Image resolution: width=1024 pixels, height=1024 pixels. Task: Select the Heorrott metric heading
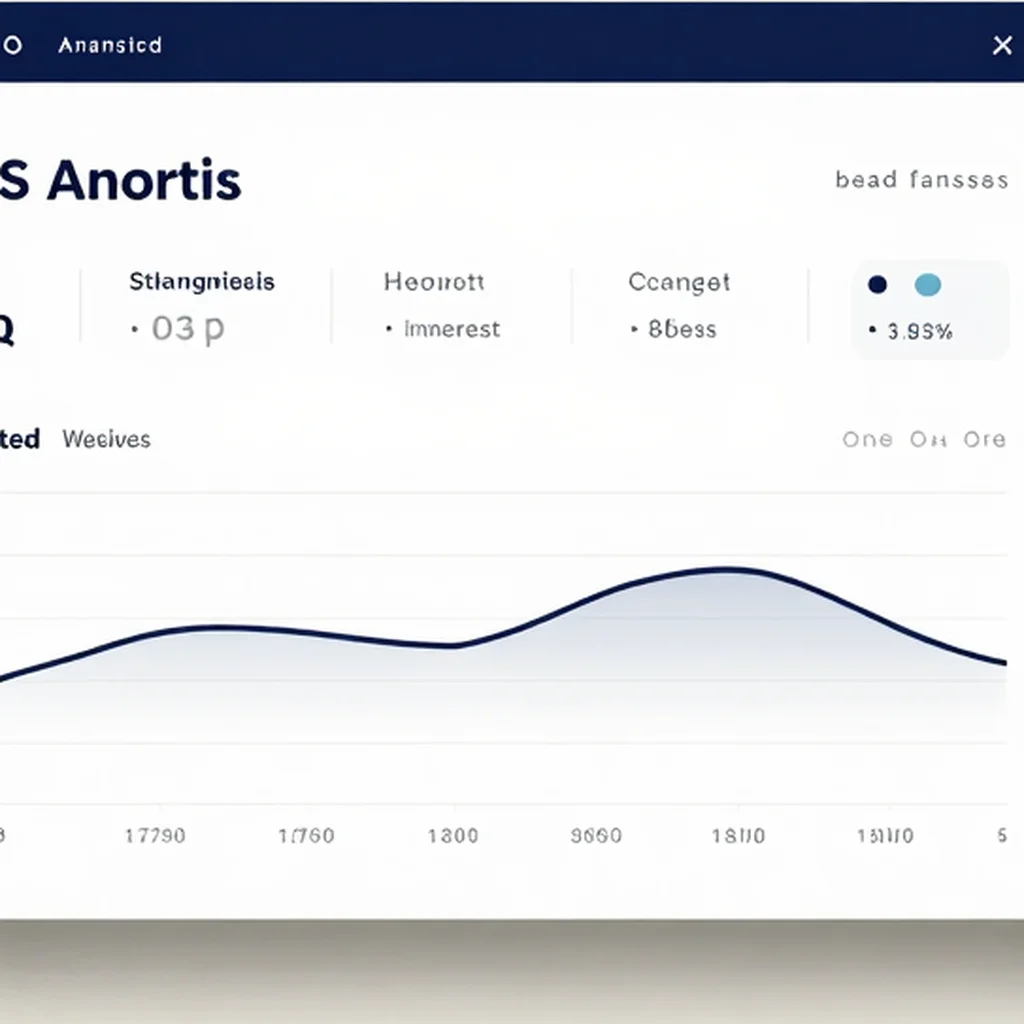pos(434,282)
